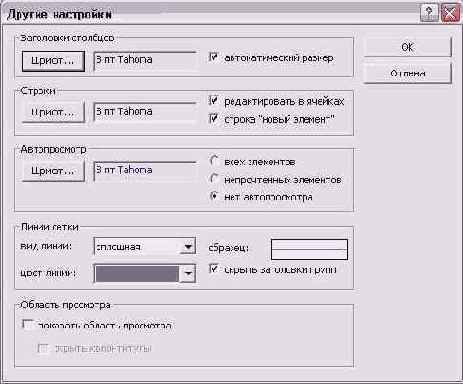Select непрочтенных элементов radio option
The height and width of the screenshot is (384, 463).
point(214,179)
